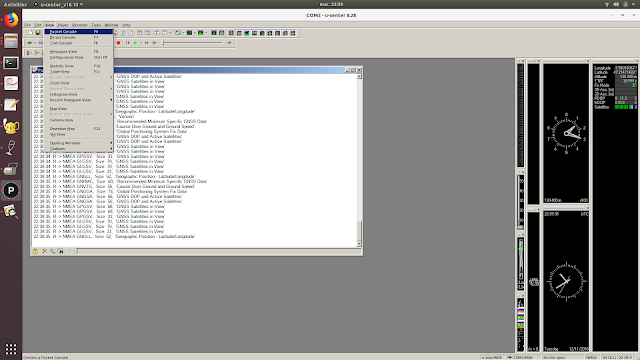This screenshot has height=360, width=640.
Task: Click the packet console vertical scrollbar
Action: [x=359, y=160]
